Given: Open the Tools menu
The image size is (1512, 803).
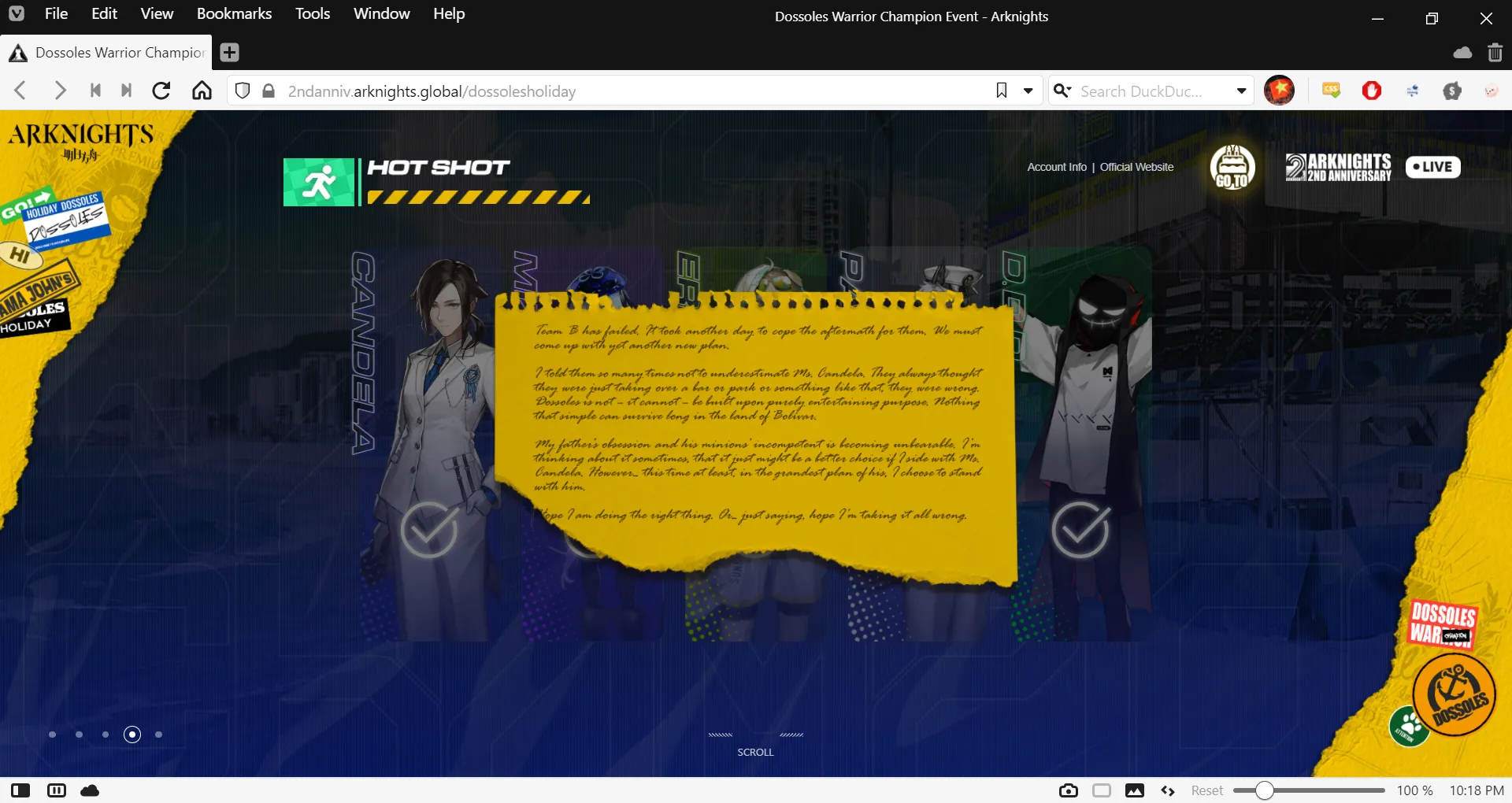Looking at the screenshot, I should point(312,14).
